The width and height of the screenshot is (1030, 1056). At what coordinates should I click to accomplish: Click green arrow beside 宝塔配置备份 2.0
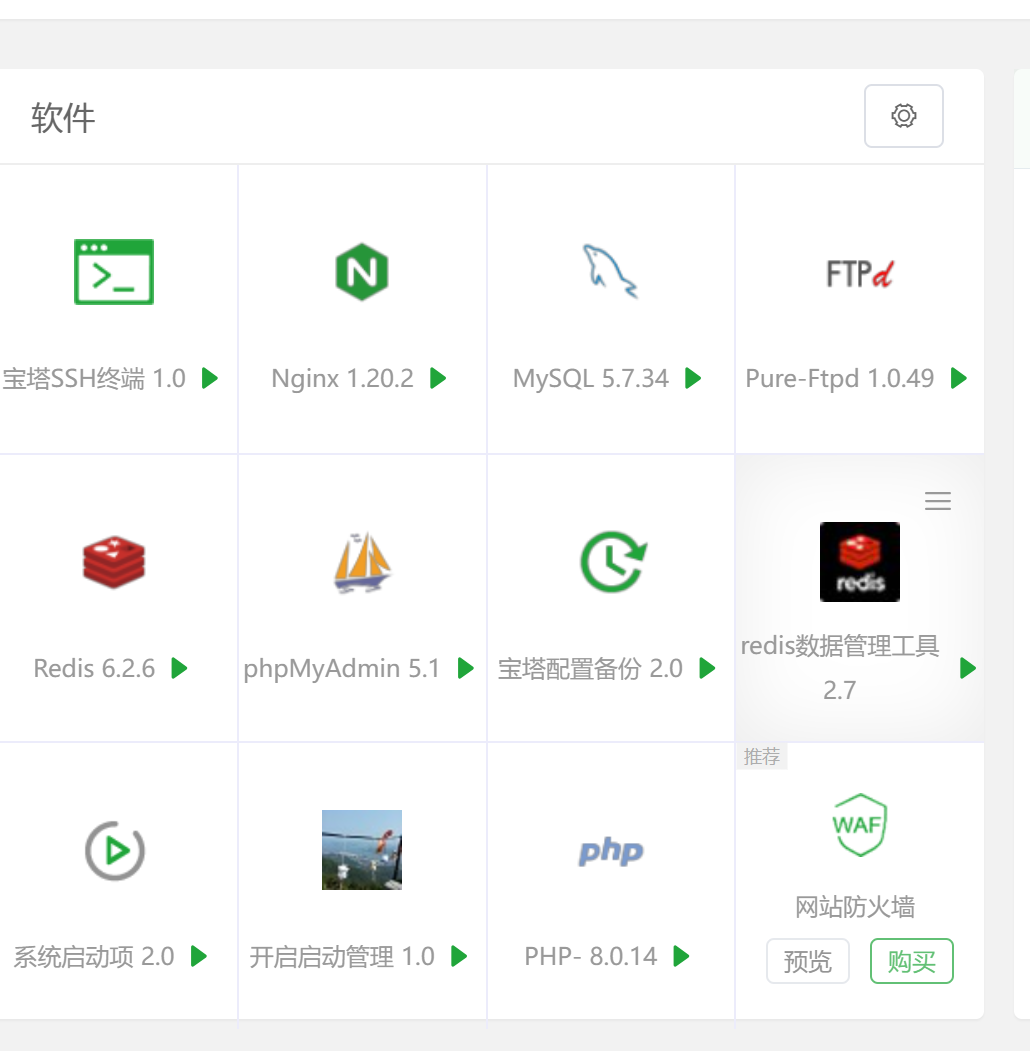[x=707, y=669]
